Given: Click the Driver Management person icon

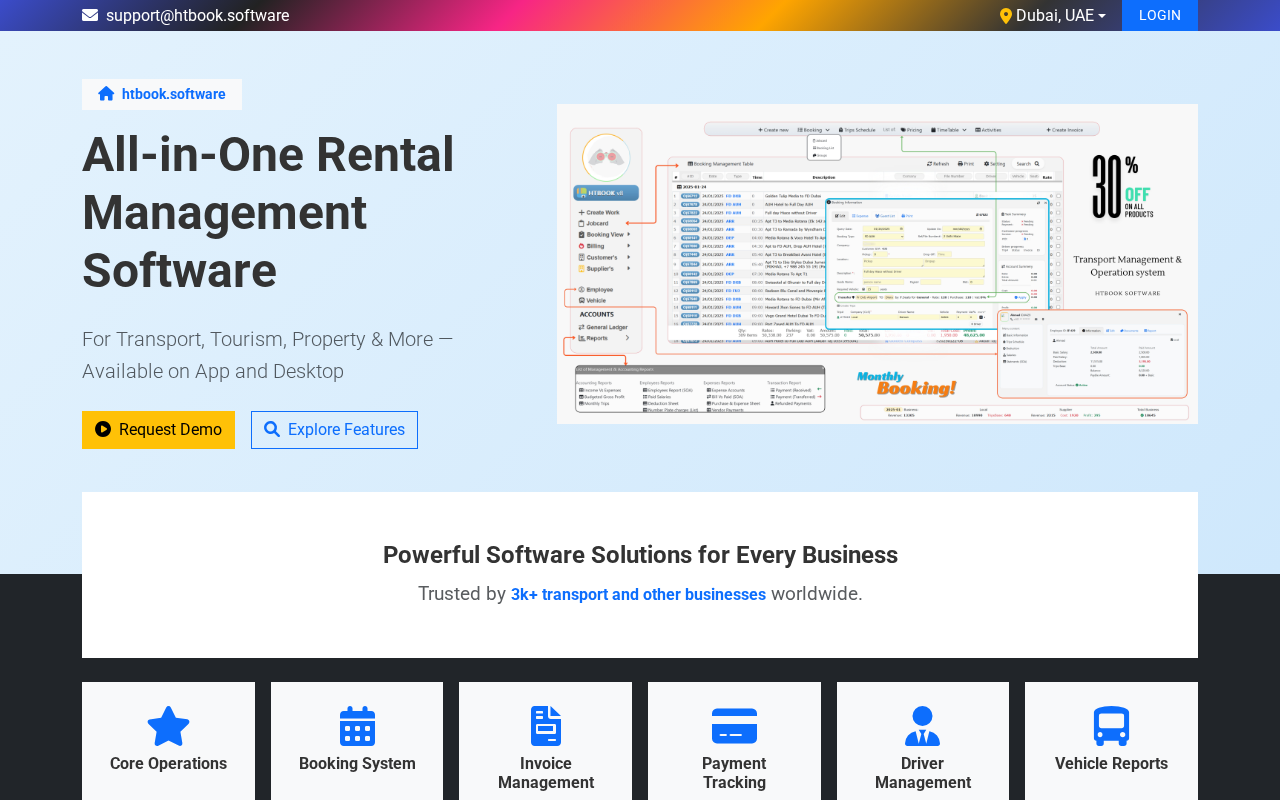Looking at the screenshot, I should (x=922, y=726).
